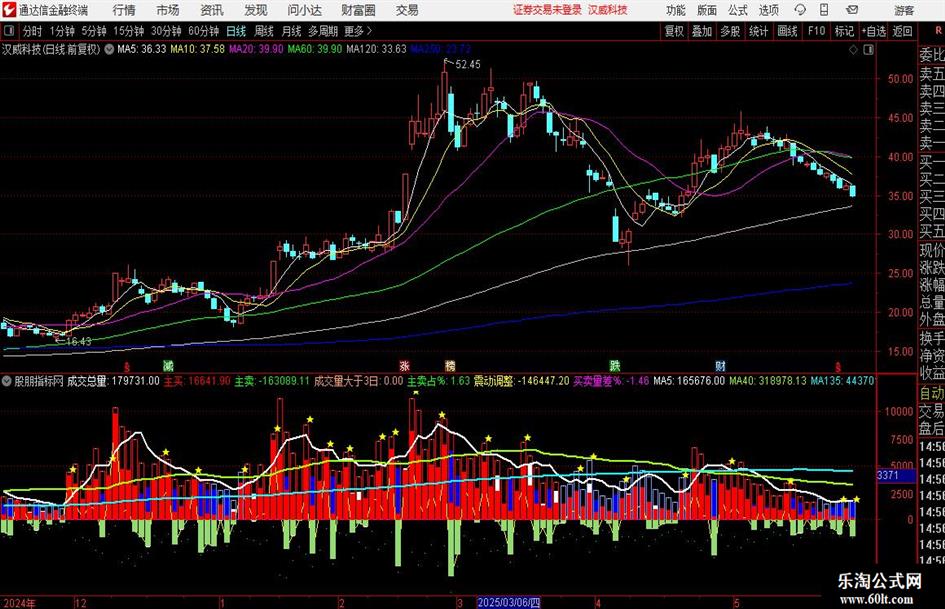Add stock with +自选 button

tap(873, 31)
